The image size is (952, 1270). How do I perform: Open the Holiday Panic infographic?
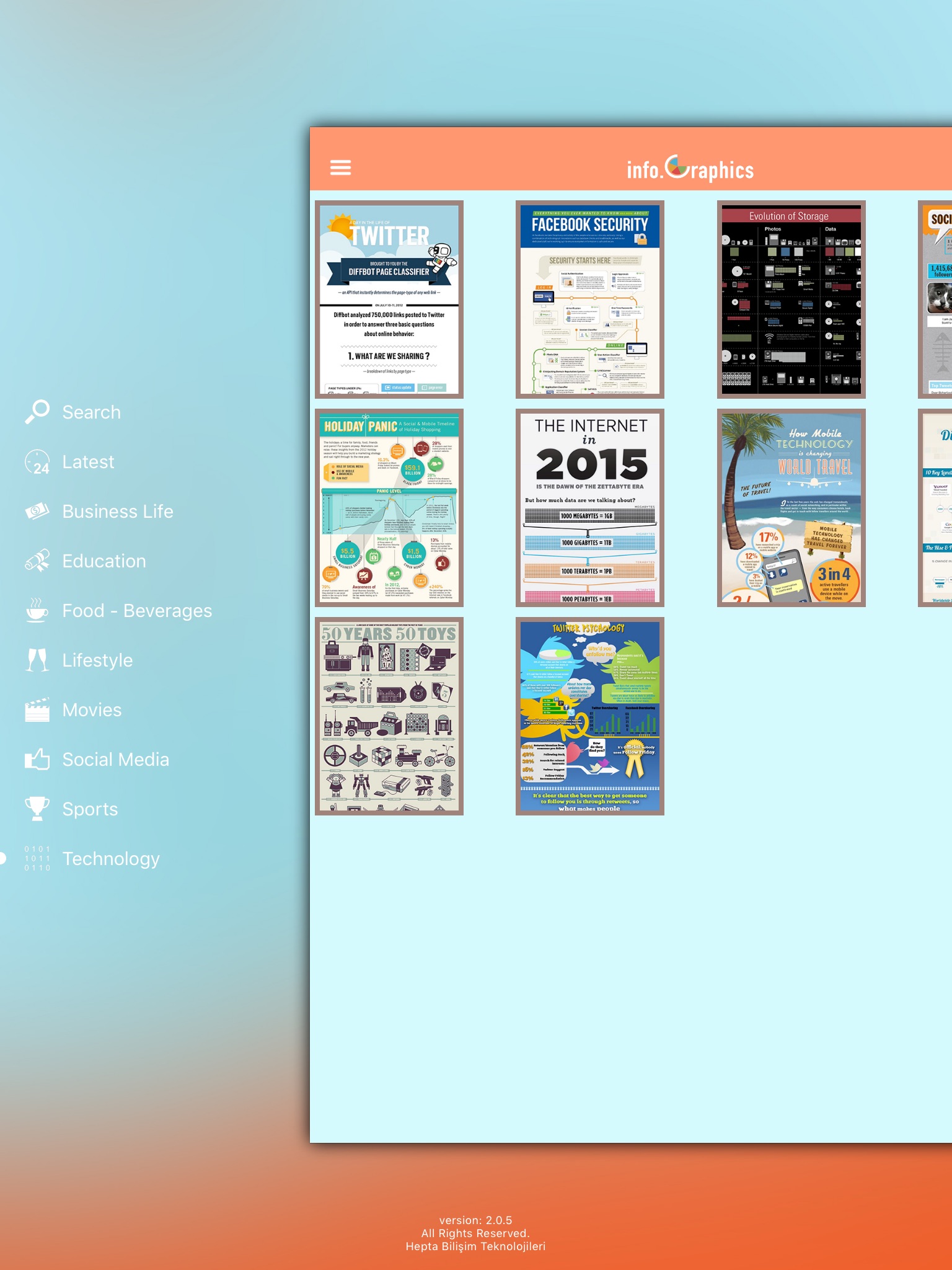pyautogui.click(x=389, y=508)
